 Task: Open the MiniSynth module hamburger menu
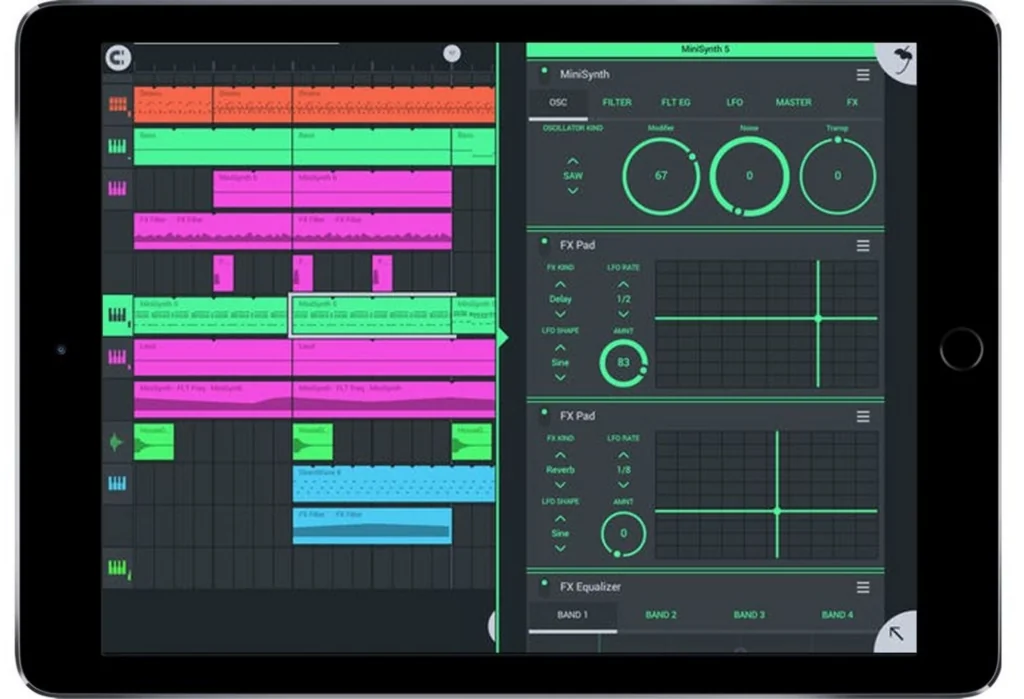tap(863, 75)
